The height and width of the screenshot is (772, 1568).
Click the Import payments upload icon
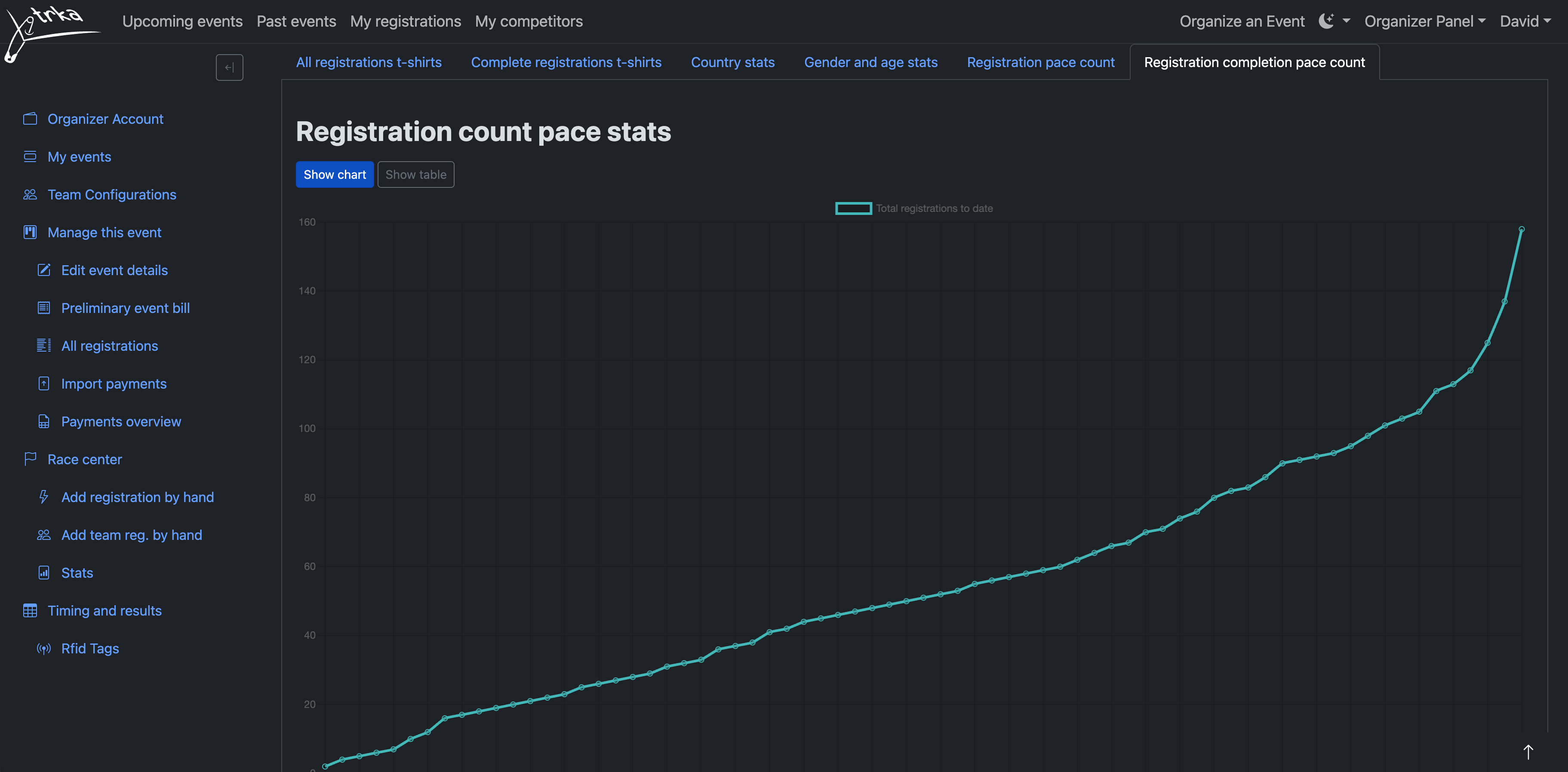coord(44,383)
